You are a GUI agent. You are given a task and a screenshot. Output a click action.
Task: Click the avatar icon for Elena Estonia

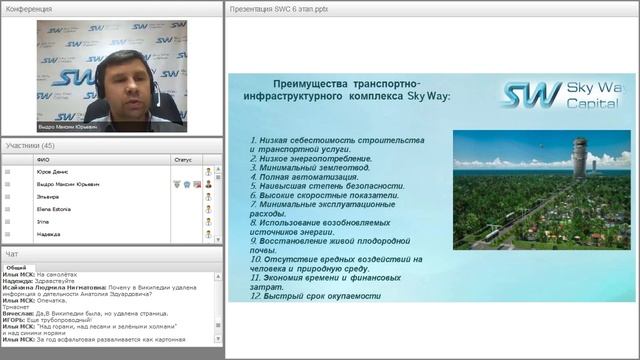(209, 209)
